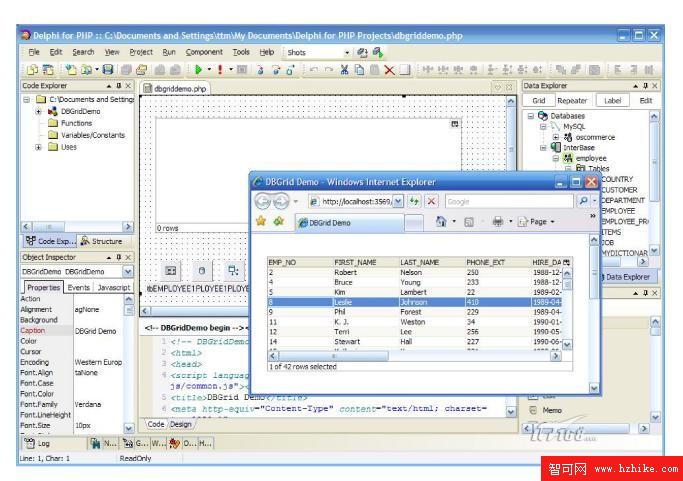This screenshot has width=683, height=481.
Task: Open the Tools menu
Action: (x=241, y=52)
